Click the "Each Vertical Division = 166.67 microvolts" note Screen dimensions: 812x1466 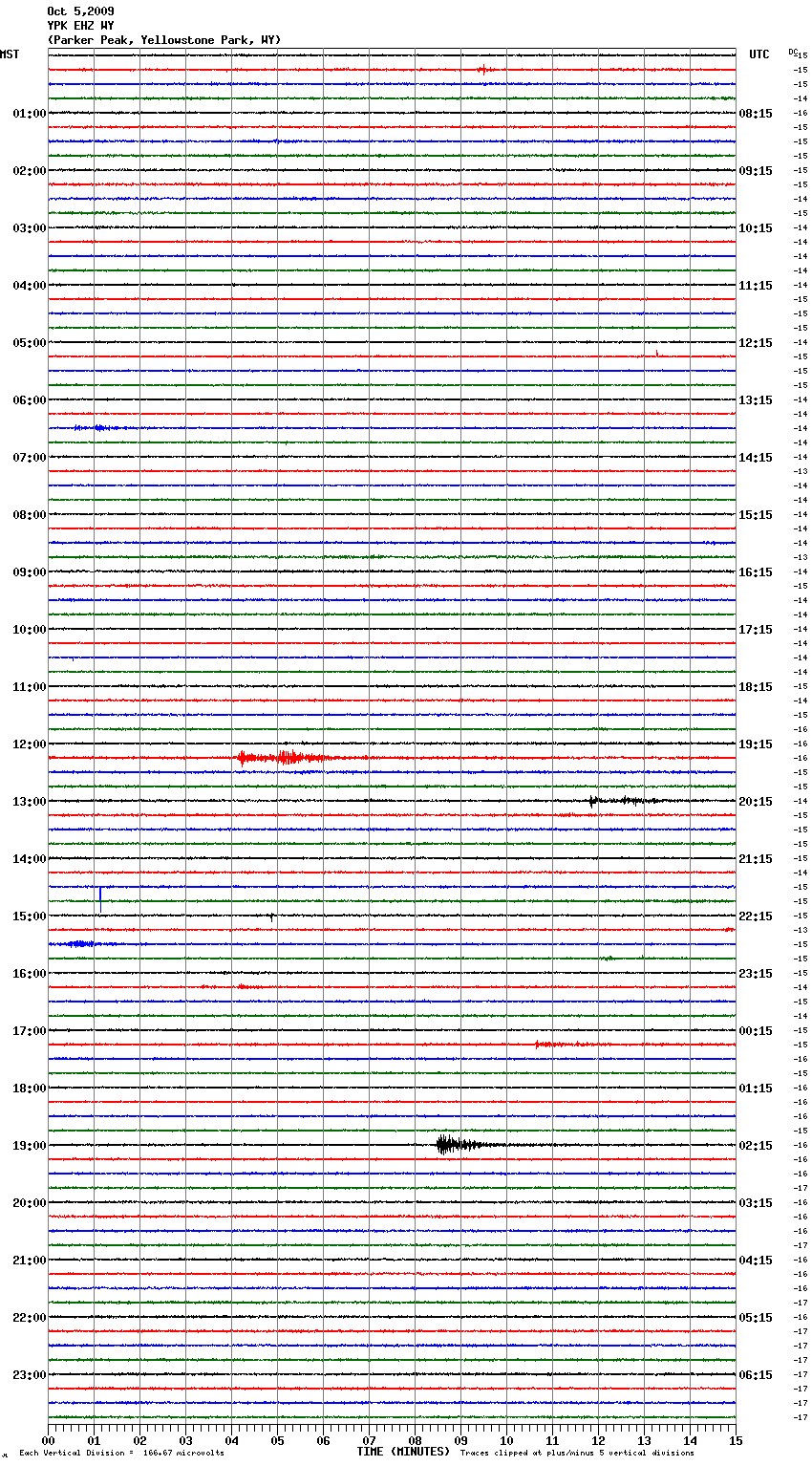pyautogui.click(x=121, y=1454)
